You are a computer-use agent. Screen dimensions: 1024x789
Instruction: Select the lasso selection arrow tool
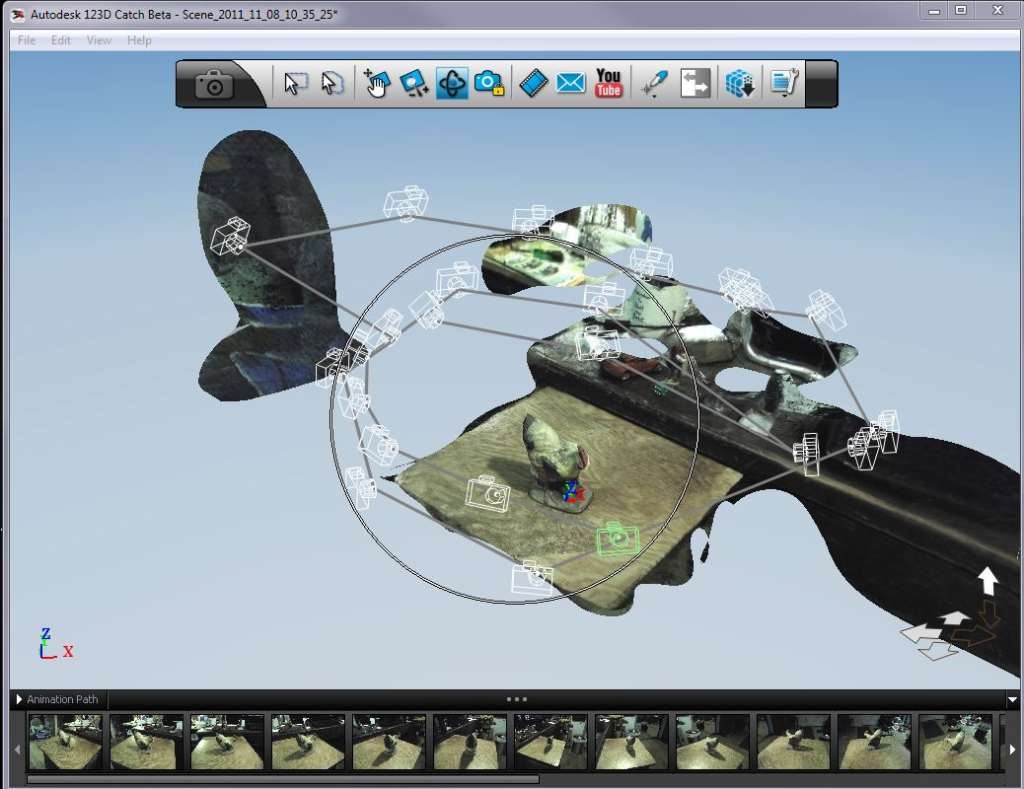click(x=332, y=84)
